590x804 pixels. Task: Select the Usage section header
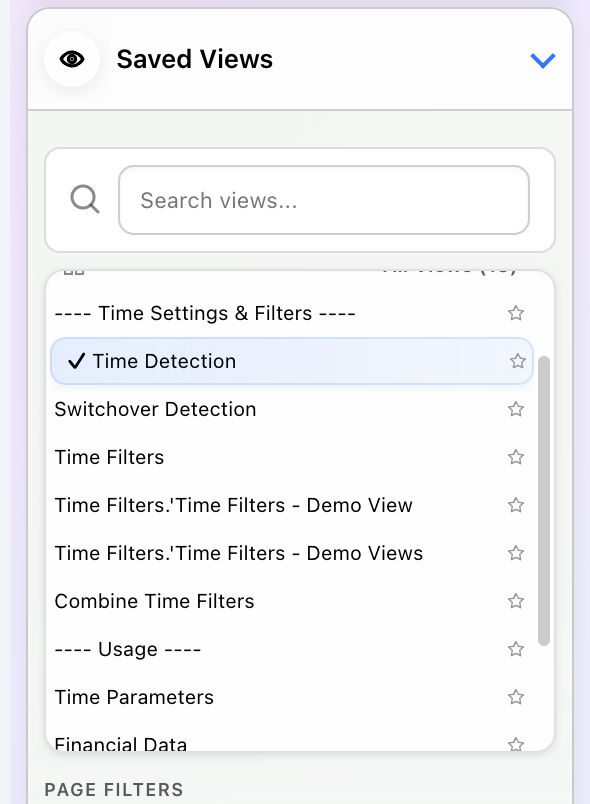point(127,648)
